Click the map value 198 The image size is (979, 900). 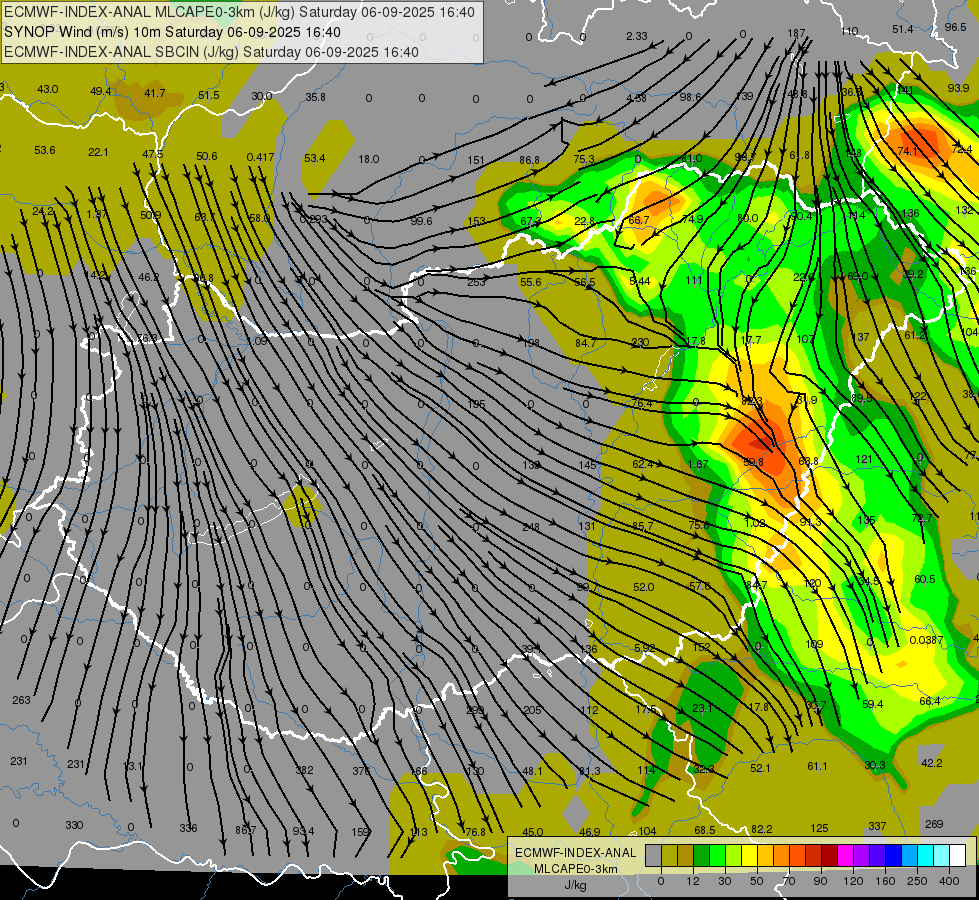click(531, 343)
